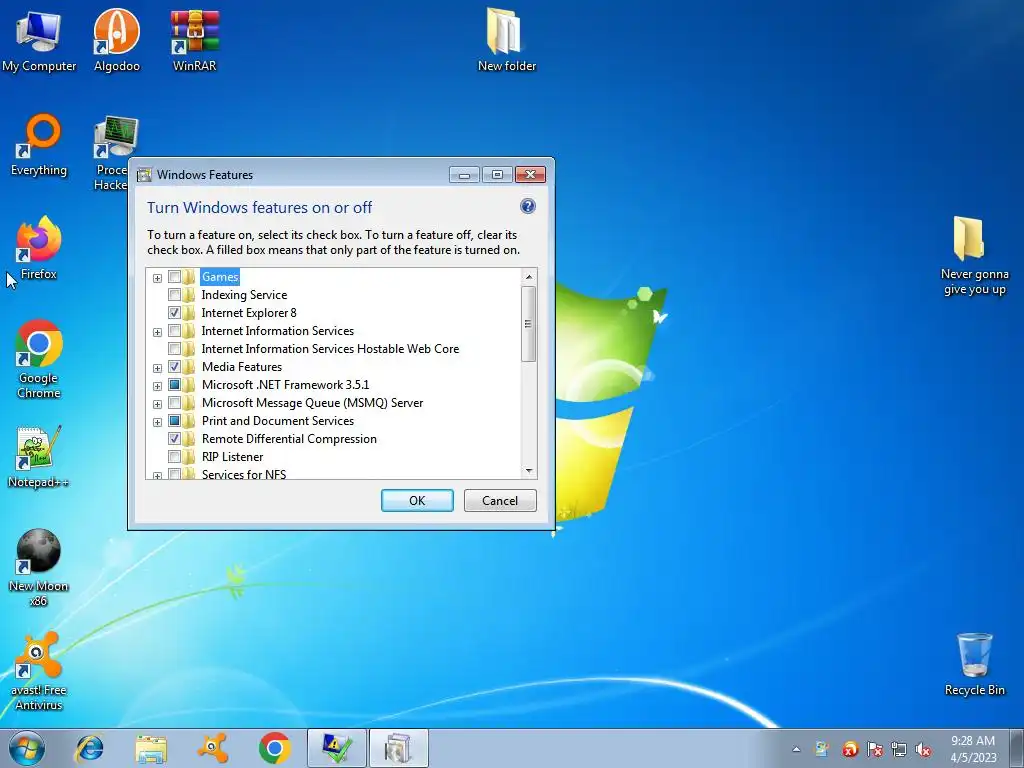Open the avast tray icon
Viewport: 1024px width, 768px height.
[850, 750]
